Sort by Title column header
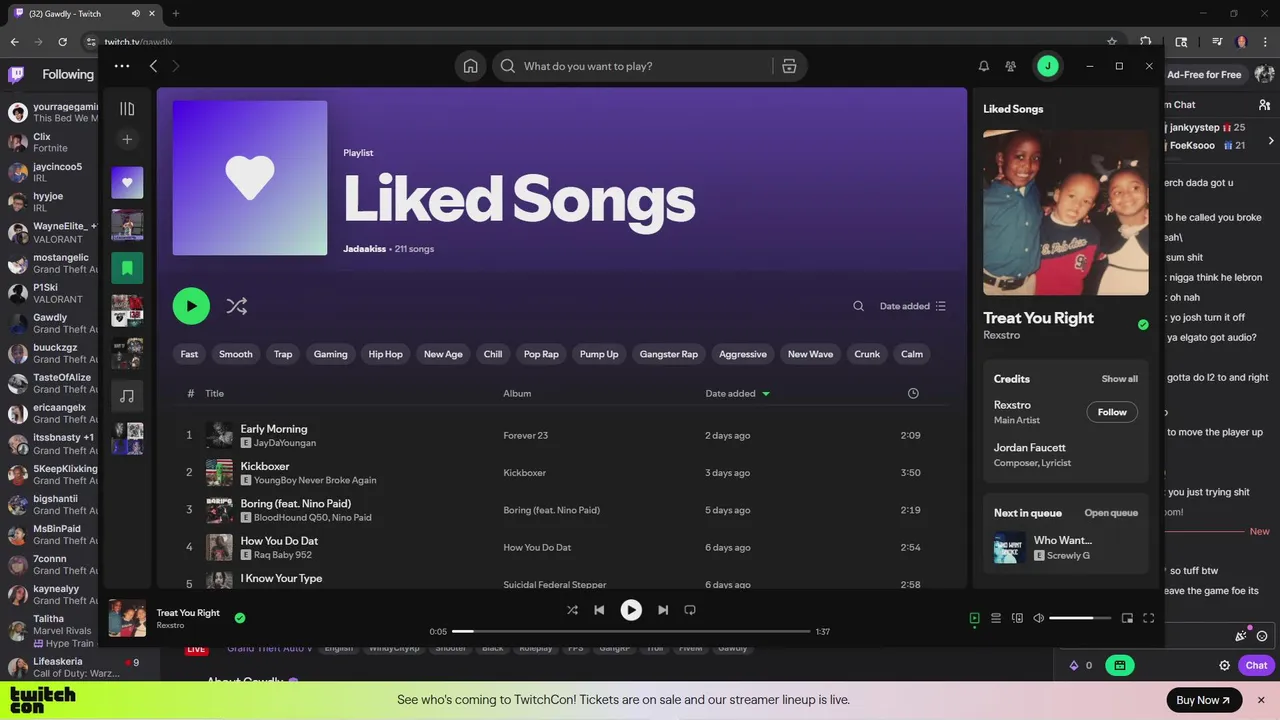The height and width of the screenshot is (720, 1280). tap(215, 394)
